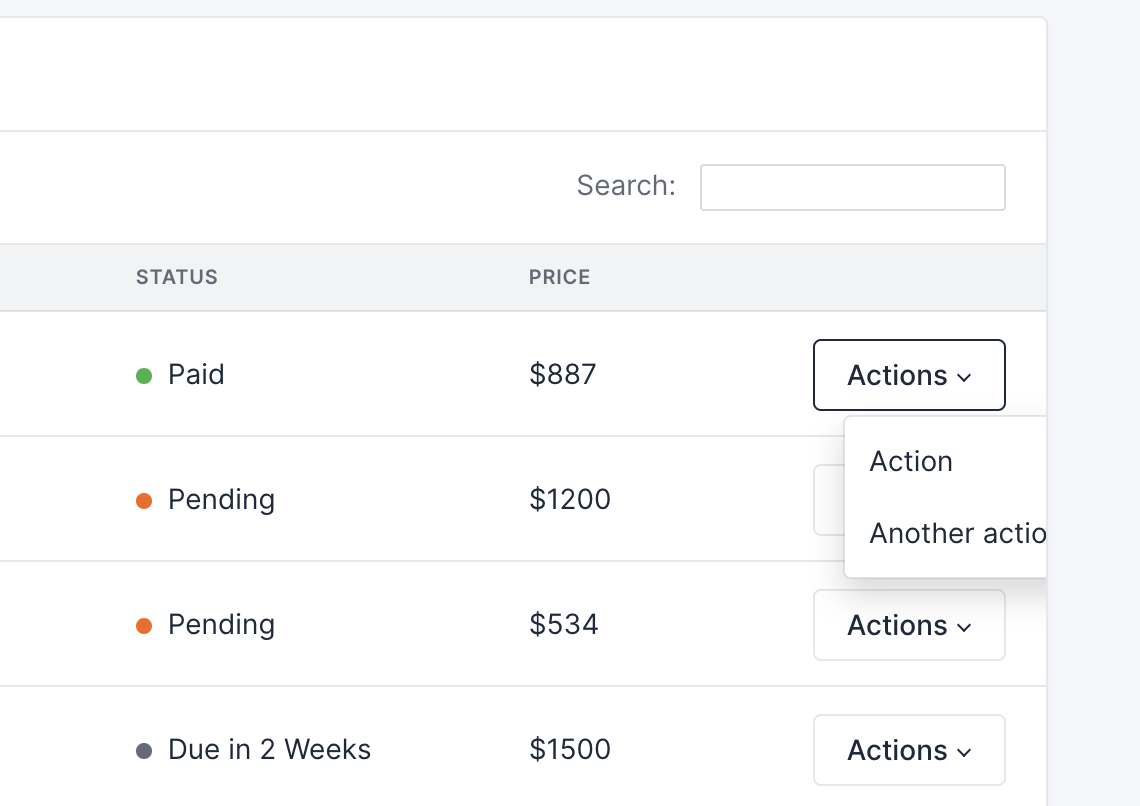The height and width of the screenshot is (806, 1140).
Task: Select the Pending label in the $1200 row
Action: click(x=221, y=499)
